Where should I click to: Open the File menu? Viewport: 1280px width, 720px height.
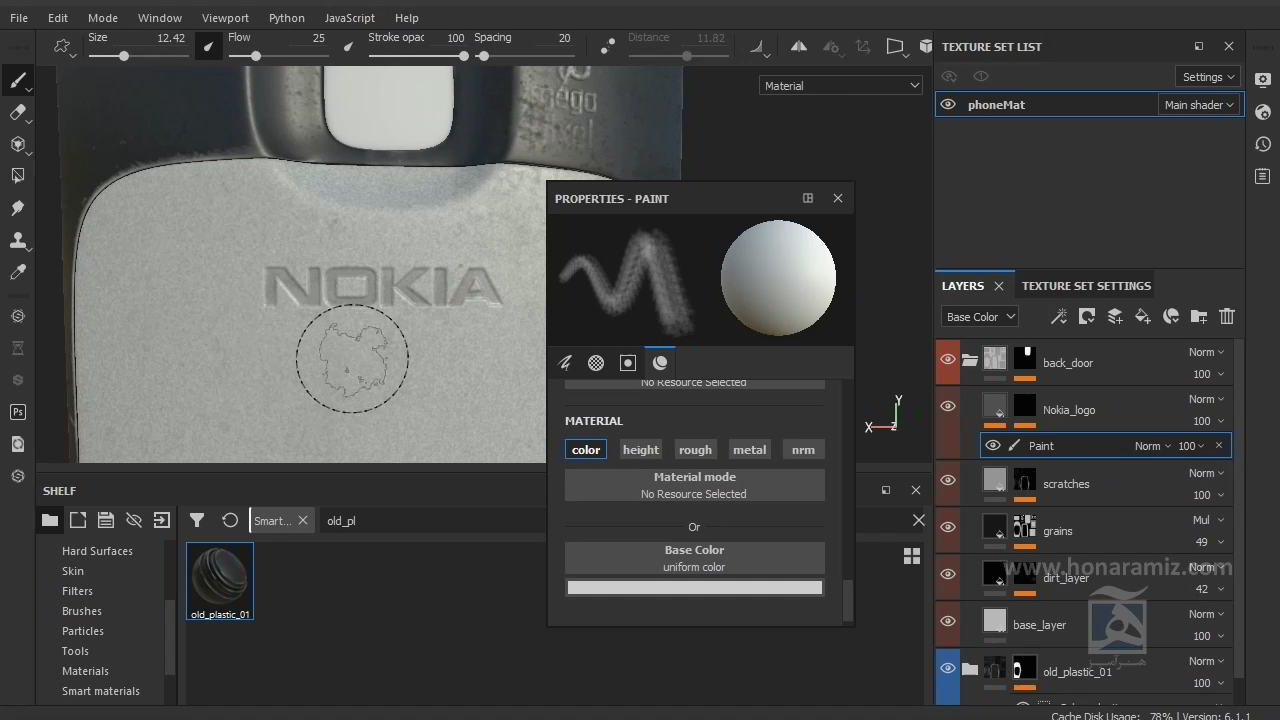pos(19,18)
